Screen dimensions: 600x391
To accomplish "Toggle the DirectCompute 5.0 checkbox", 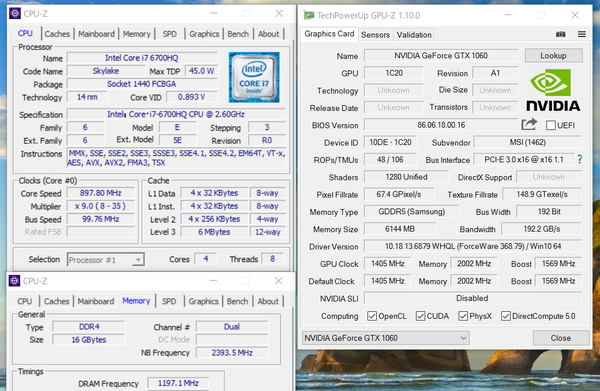I will coord(506,316).
